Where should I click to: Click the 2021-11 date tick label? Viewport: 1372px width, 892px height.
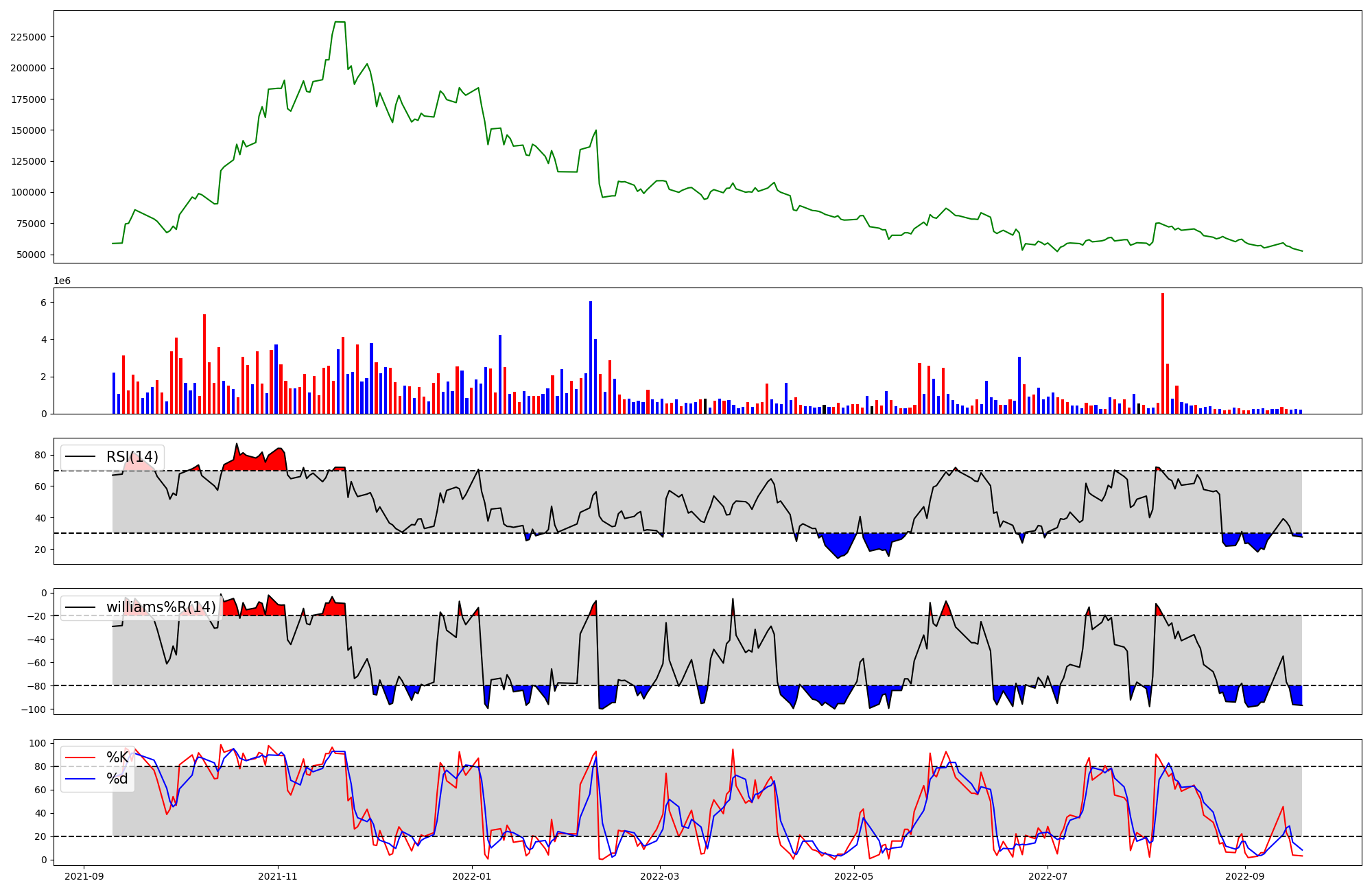(278, 876)
